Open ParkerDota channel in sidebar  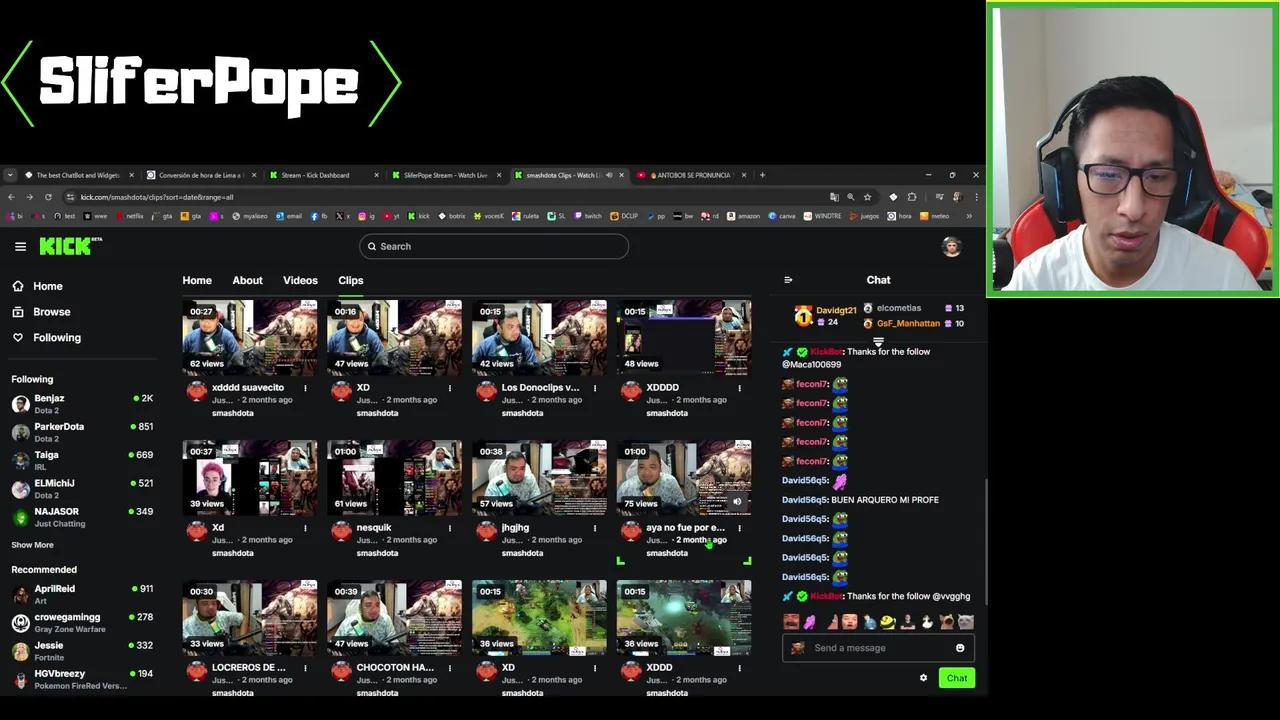[82, 432]
